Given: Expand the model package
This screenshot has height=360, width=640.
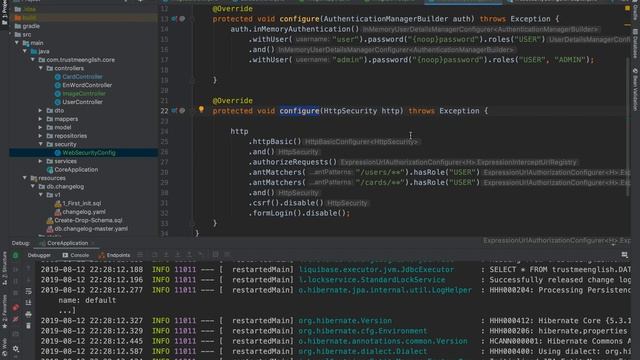Looking at the screenshot, I should tap(41, 127).
